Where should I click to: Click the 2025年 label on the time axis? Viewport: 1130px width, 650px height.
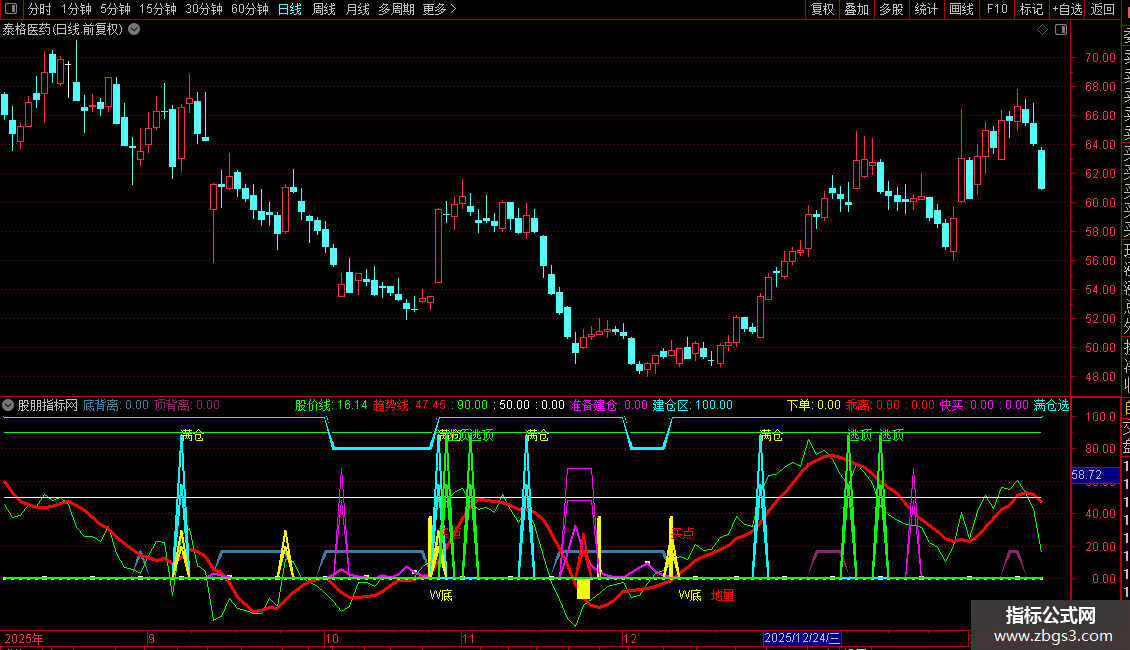click(x=24, y=638)
